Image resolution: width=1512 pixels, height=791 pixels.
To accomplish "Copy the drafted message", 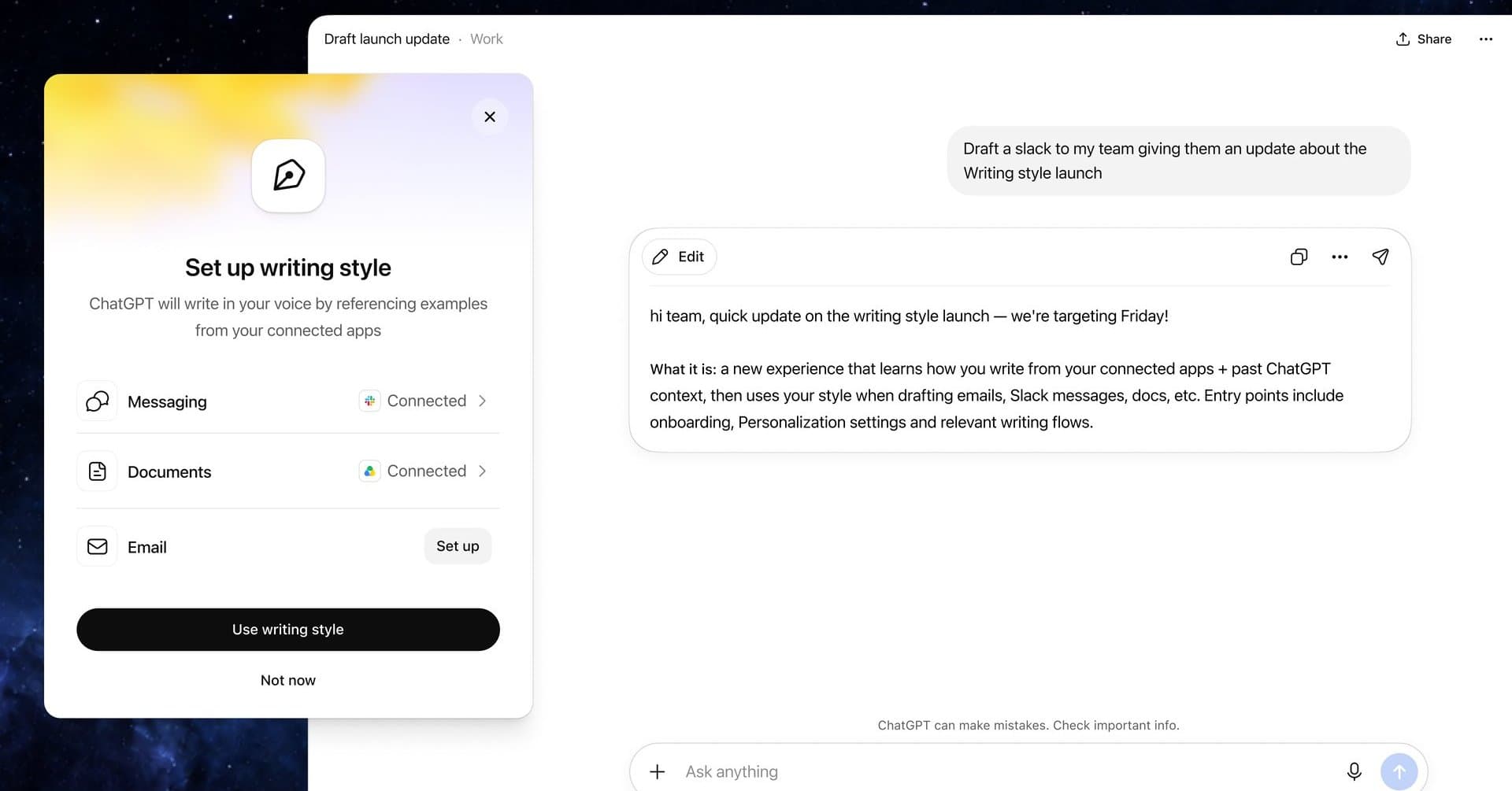I will 1299,257.
